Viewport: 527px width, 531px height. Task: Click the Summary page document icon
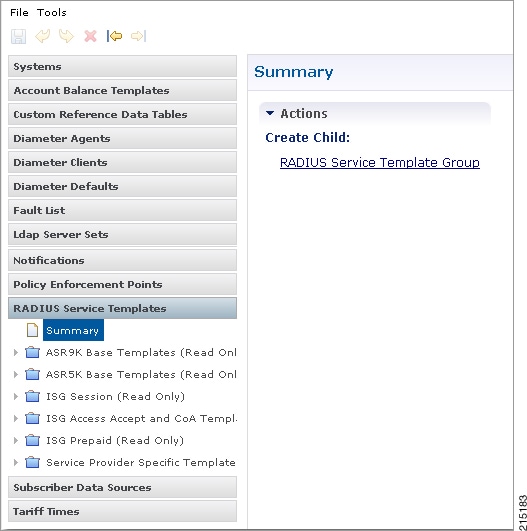[32, 330]
